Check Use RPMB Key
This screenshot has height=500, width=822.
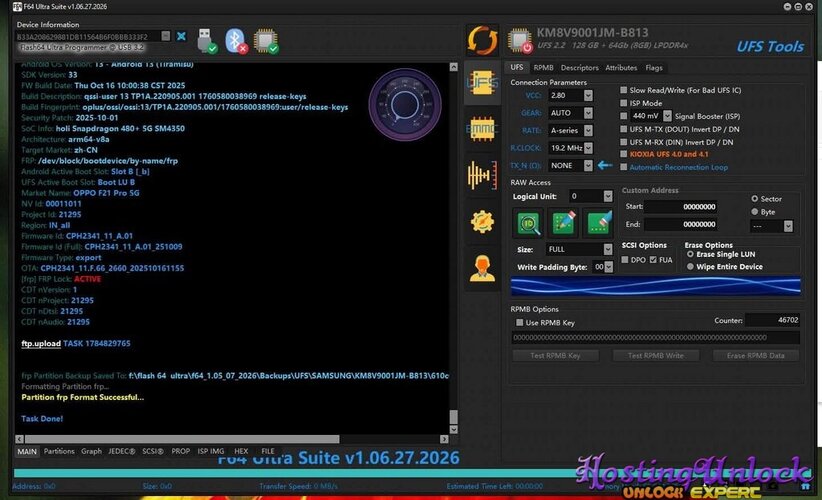coord(520,322)
